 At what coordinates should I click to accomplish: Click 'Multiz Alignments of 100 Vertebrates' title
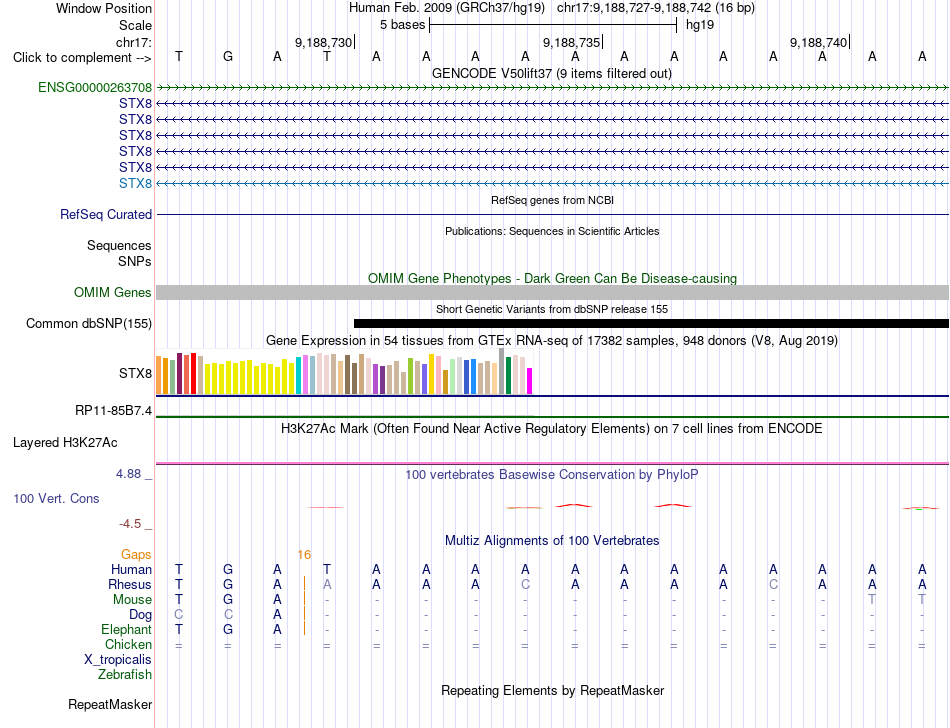click(552, 540)
